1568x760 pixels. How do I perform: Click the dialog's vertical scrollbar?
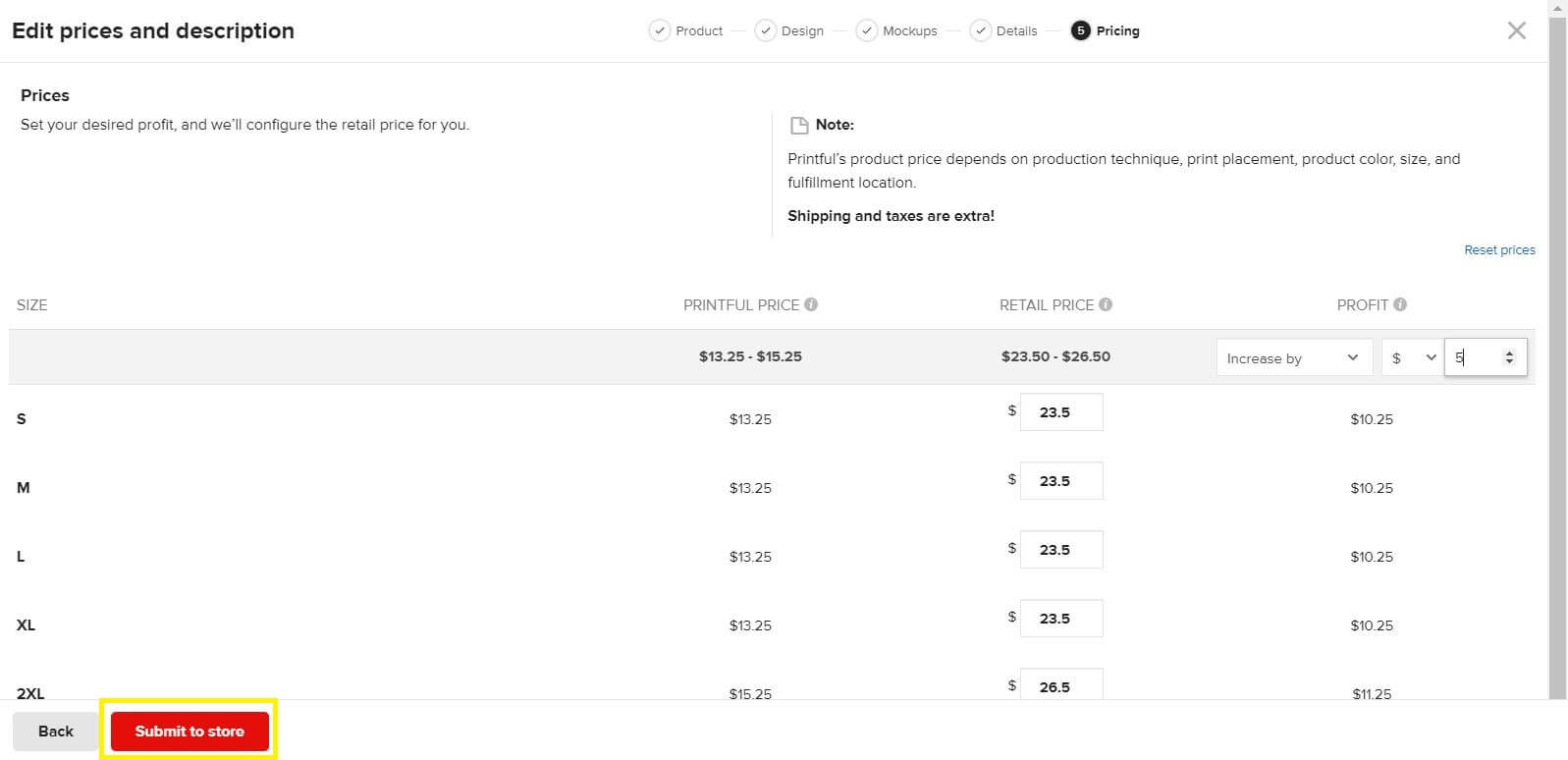1557,358
